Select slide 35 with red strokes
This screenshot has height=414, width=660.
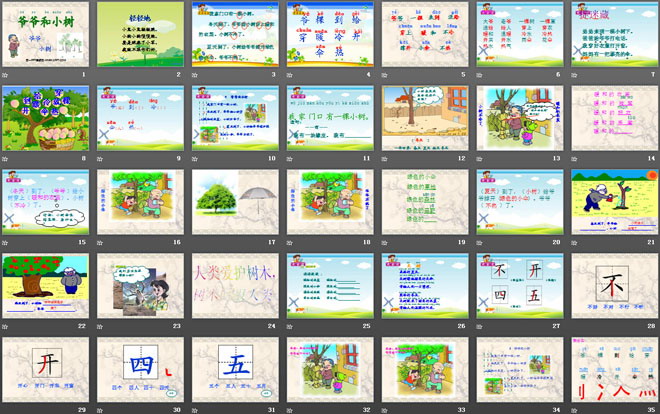615,369
